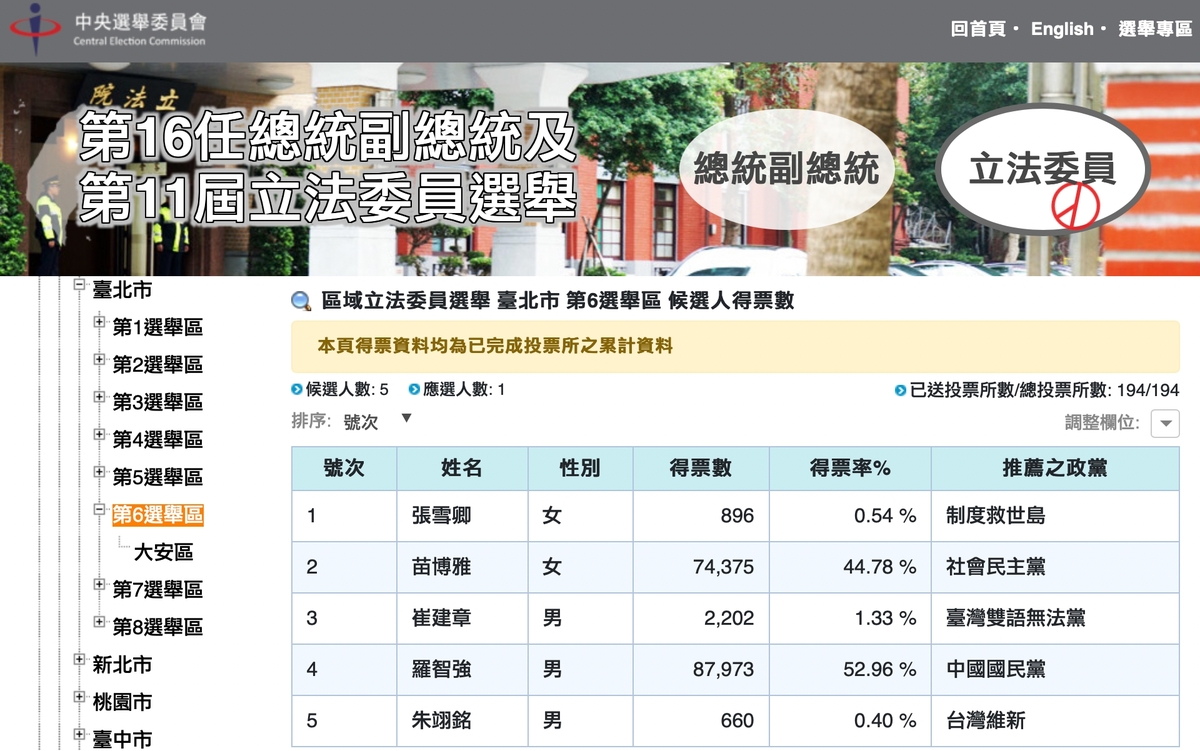Sort by the 推薦之政黨 column header
Viewport: 1200px width, 751px height.
point(1055,468)
